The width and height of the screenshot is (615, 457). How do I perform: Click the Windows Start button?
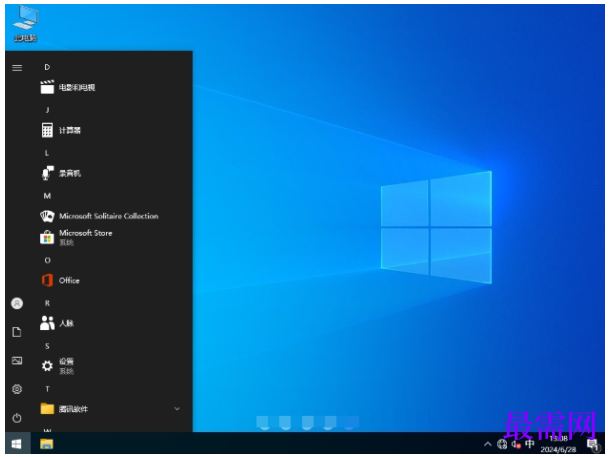(x=16, y=444)
